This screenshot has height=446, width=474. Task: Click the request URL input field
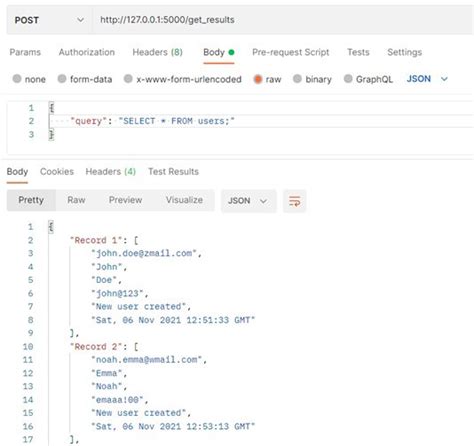[x=283, y=20]
